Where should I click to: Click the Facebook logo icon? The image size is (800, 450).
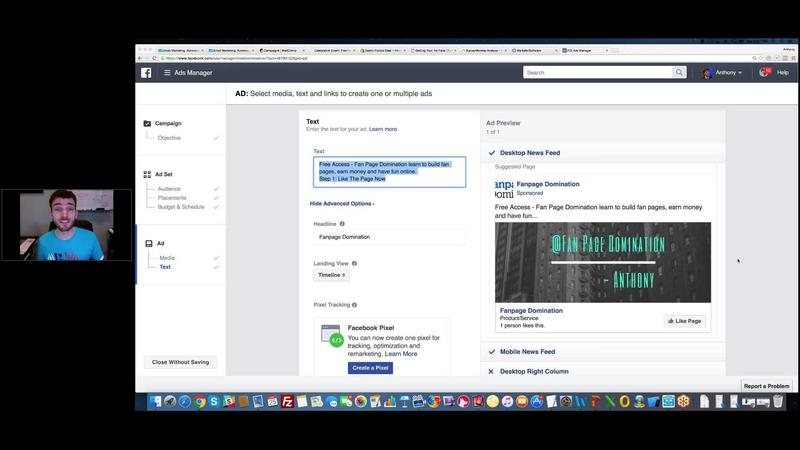146,72
